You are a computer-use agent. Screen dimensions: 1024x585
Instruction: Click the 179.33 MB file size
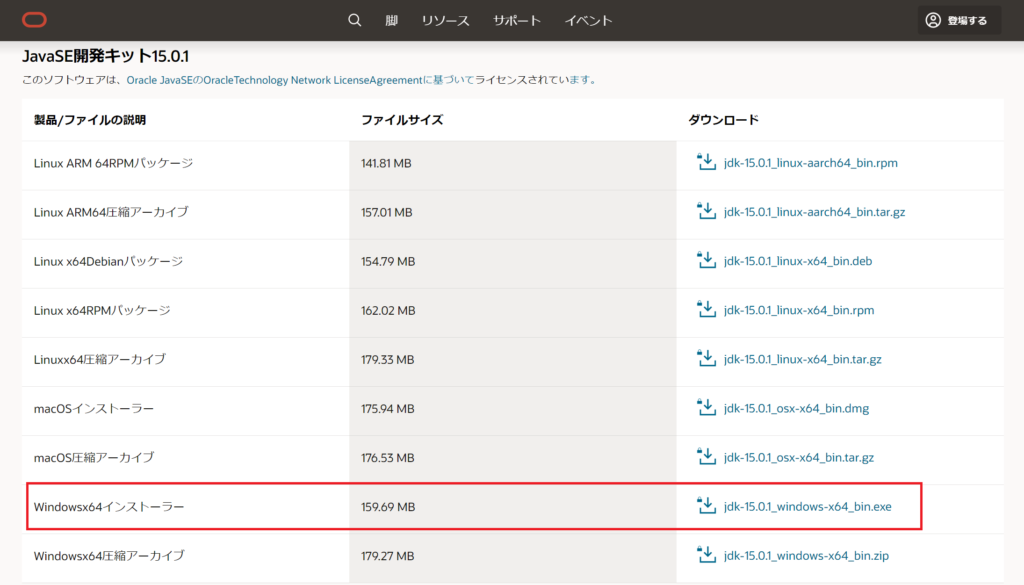pos(388,359)
